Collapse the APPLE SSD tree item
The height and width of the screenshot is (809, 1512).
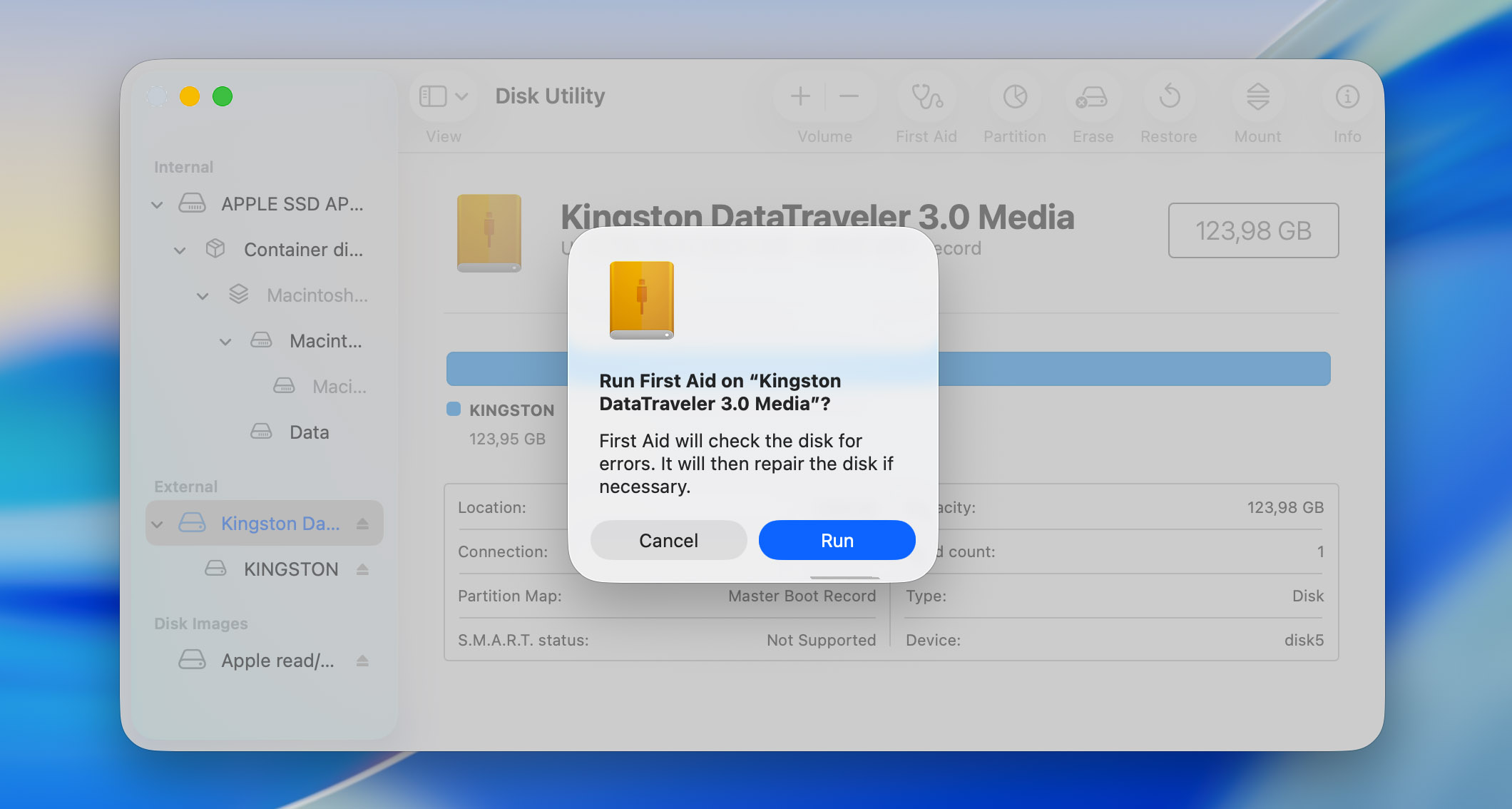(155, 204)
